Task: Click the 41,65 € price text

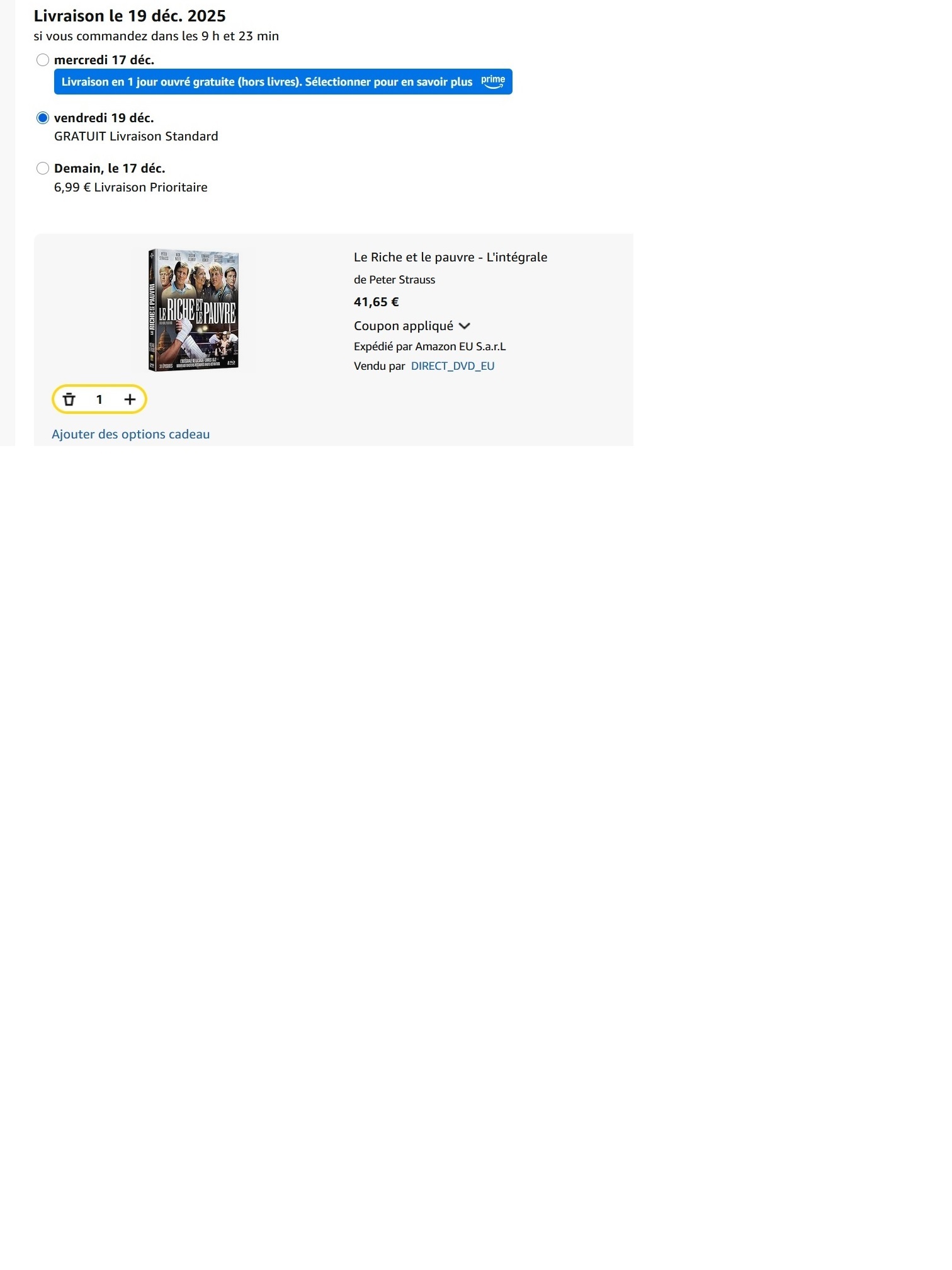Action: (377, 302)
